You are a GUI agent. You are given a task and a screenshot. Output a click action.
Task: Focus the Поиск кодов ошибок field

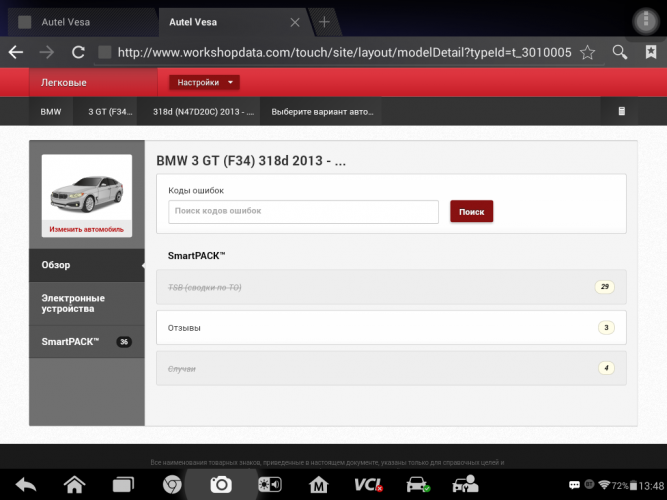(303, 211)
